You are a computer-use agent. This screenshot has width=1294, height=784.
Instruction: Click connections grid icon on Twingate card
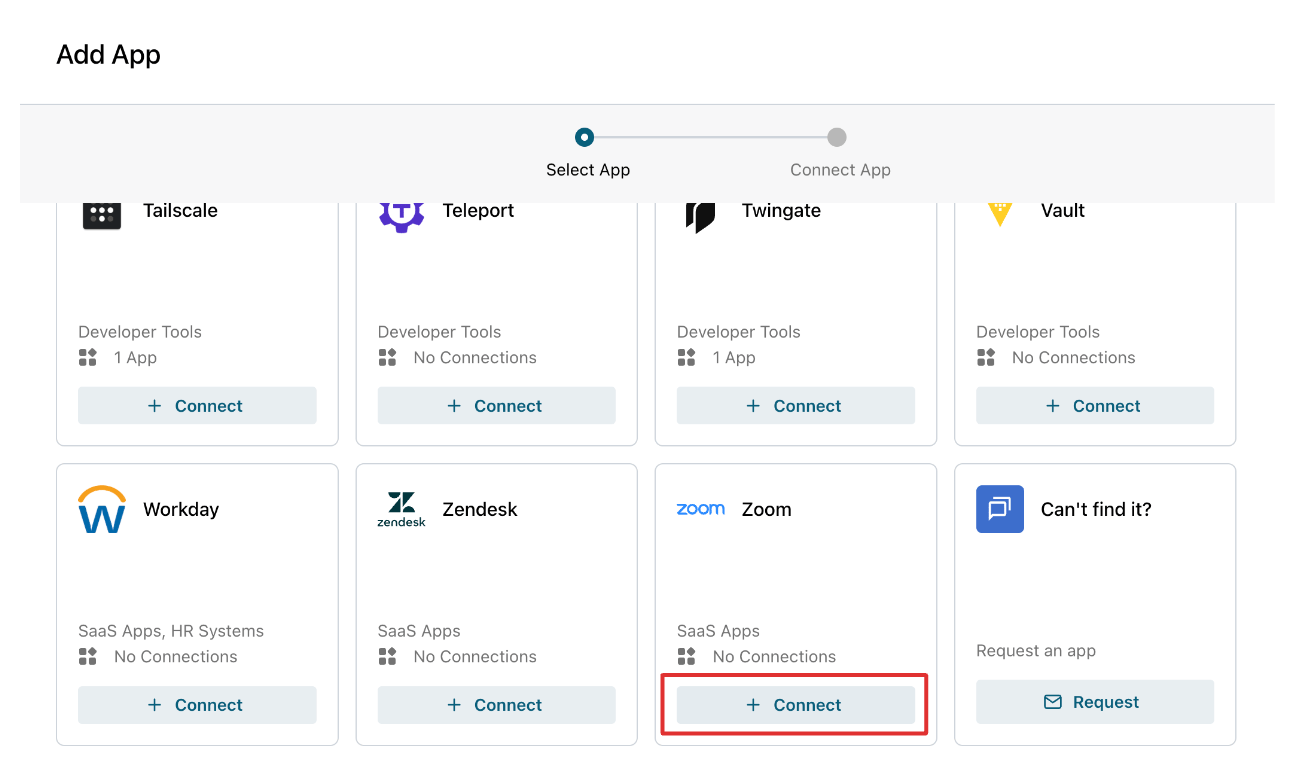[x=686, y=358]
